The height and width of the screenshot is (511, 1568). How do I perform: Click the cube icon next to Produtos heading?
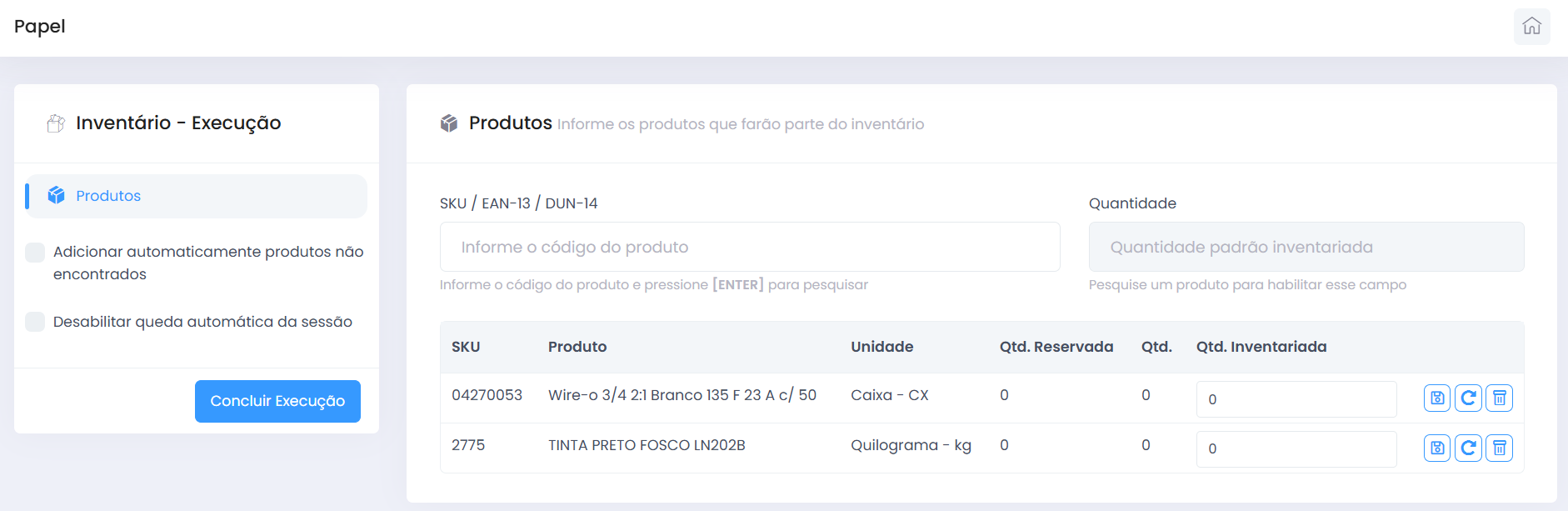[x=449, y=123]
